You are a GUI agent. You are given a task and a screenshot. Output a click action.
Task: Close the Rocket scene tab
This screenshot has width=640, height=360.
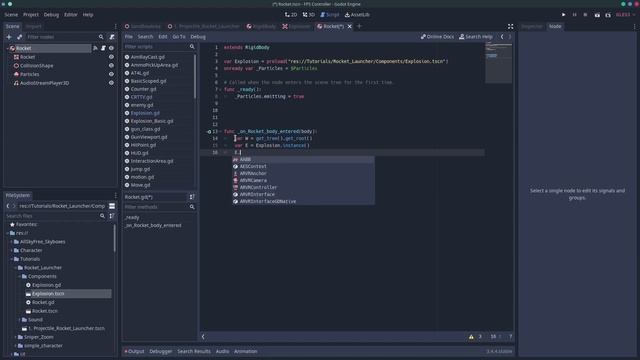pos(350,27)
